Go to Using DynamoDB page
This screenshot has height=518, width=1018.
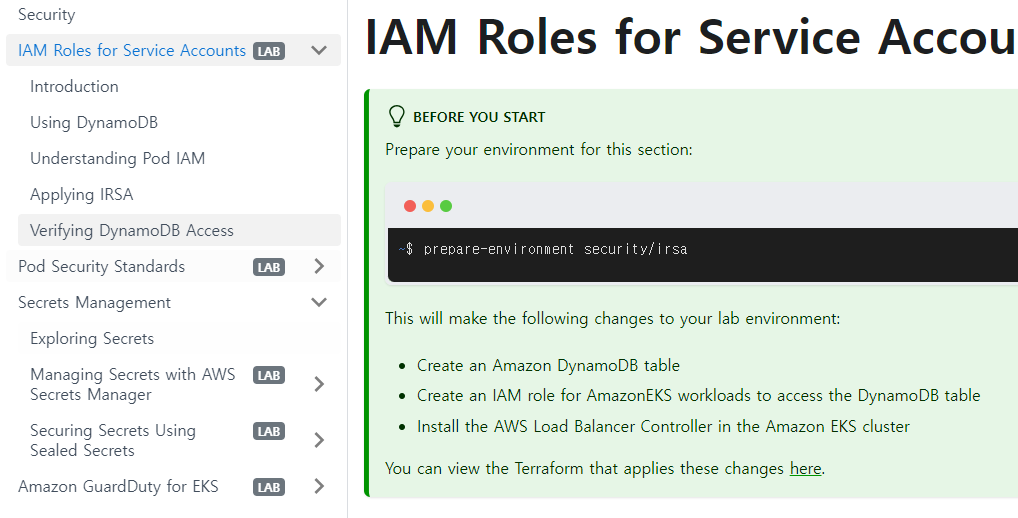(94, 122)
